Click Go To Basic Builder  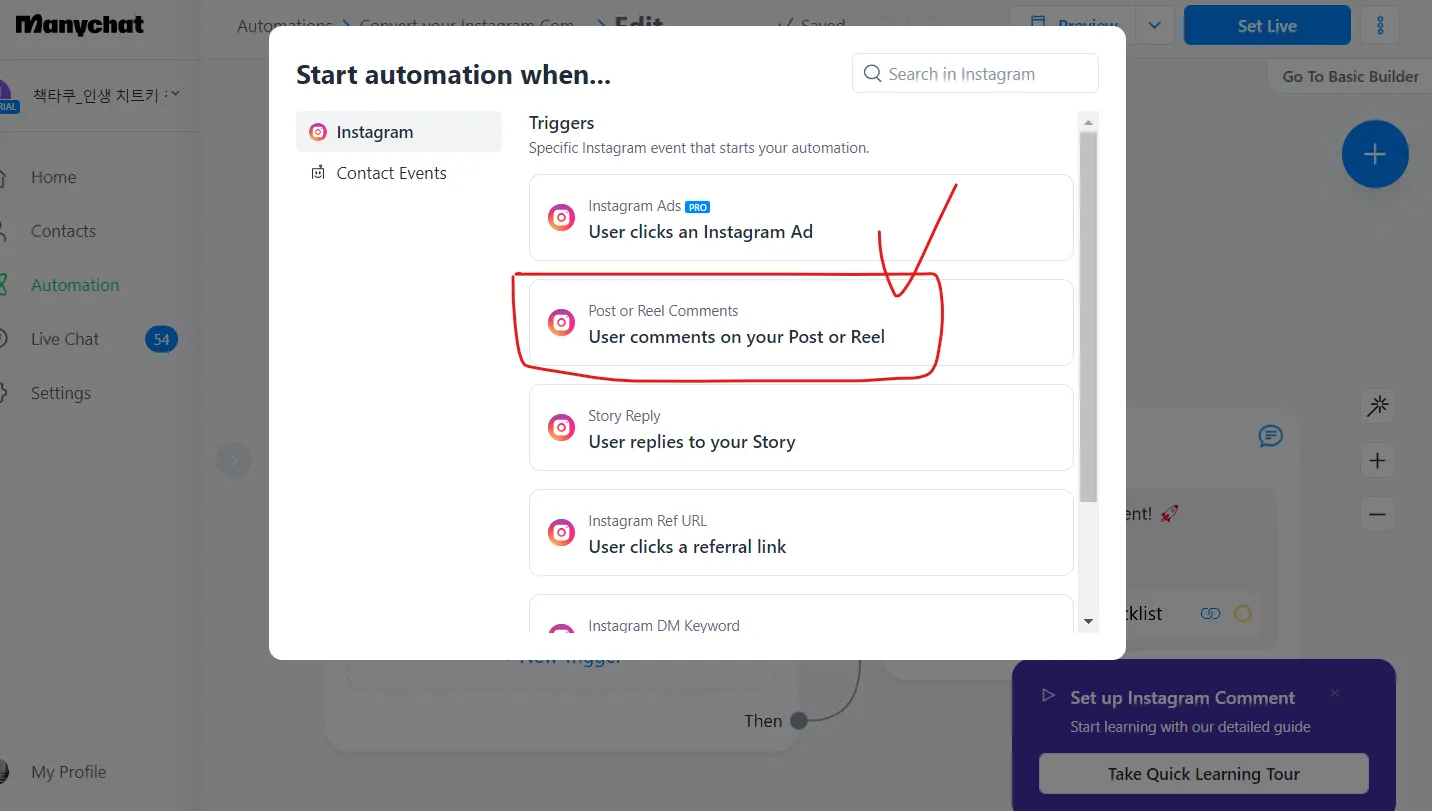click(1350, 76)
